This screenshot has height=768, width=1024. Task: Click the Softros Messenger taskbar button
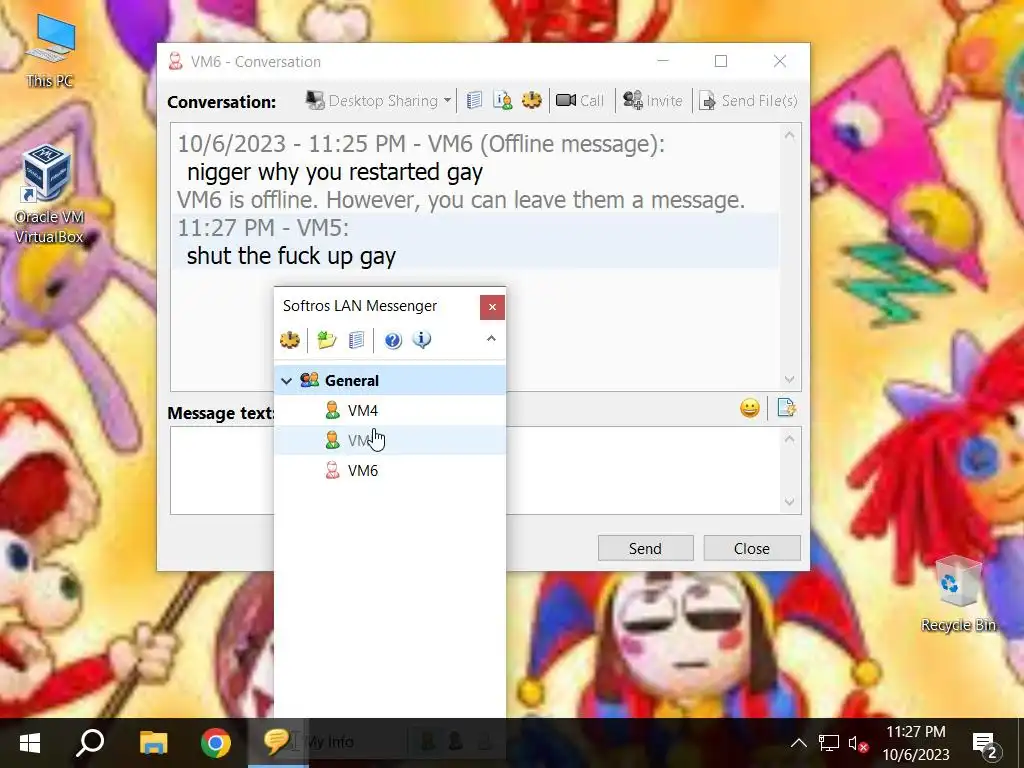point(278,743)
